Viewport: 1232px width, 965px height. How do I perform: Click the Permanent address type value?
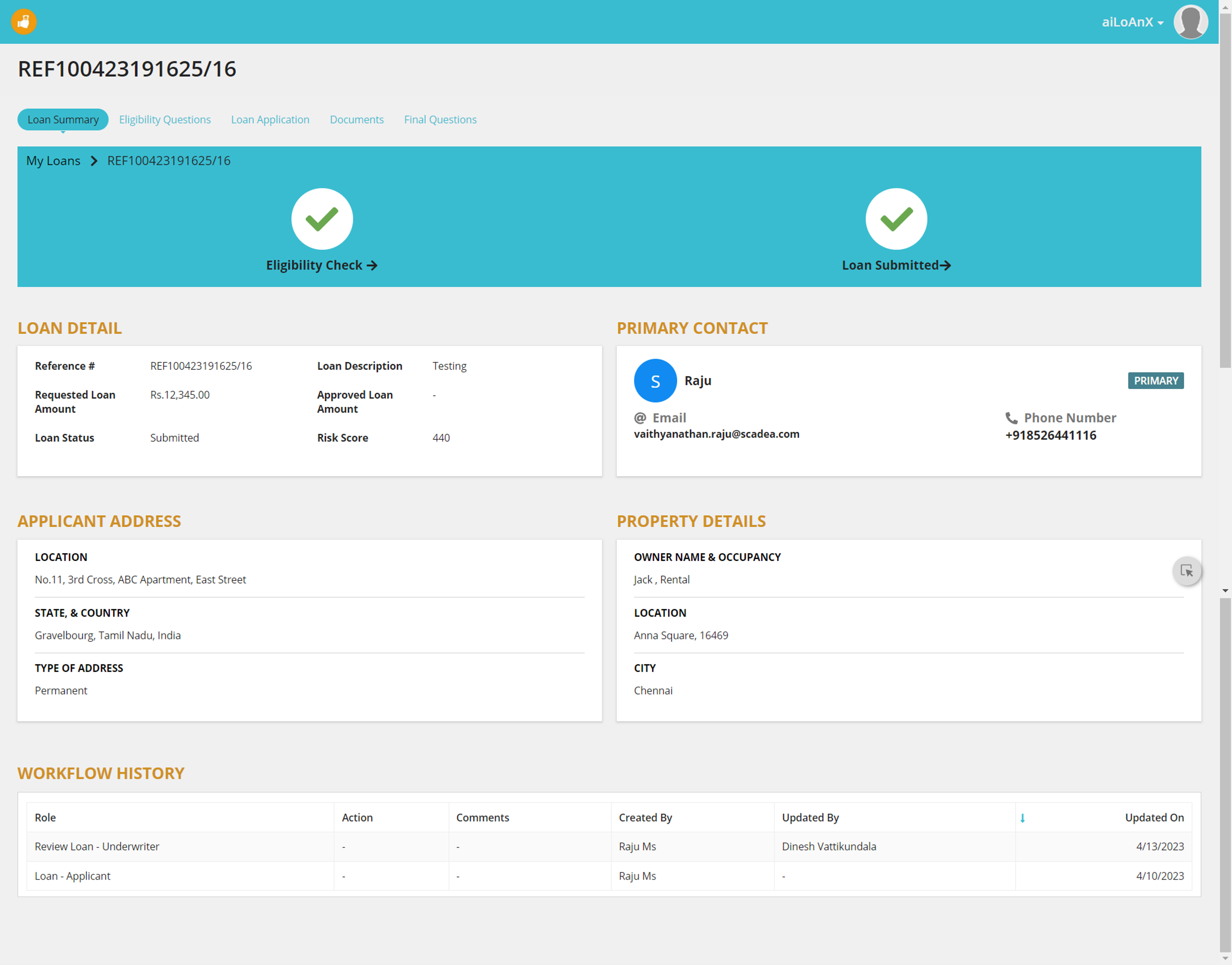click(61, 691)
